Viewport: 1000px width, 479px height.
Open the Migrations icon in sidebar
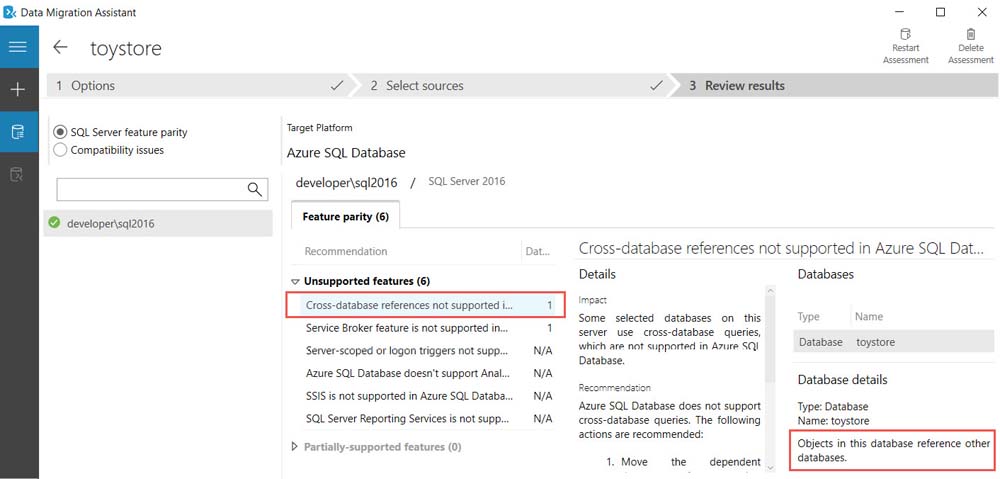pos(18,175)
